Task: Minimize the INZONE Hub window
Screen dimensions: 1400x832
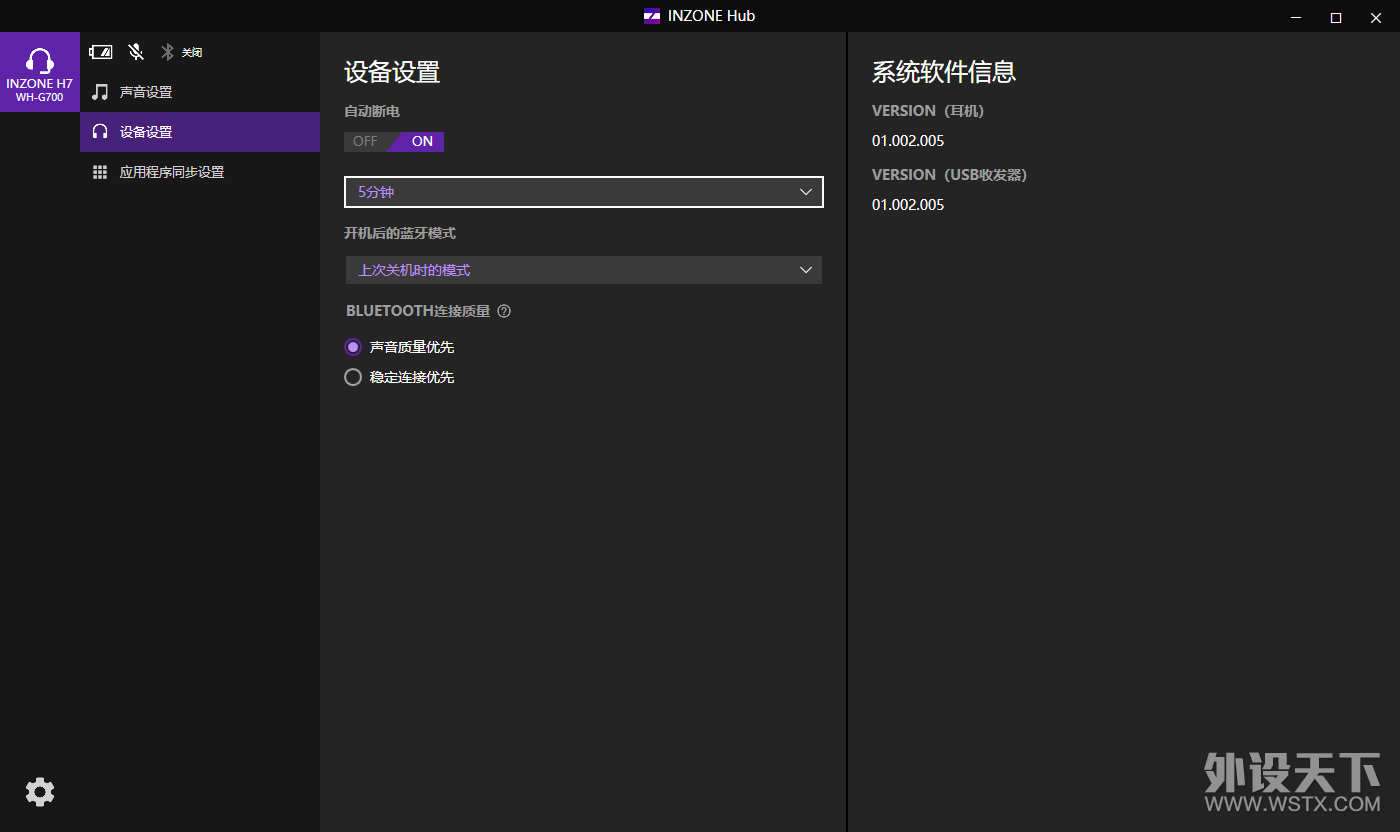Action: coord(1296,16)
